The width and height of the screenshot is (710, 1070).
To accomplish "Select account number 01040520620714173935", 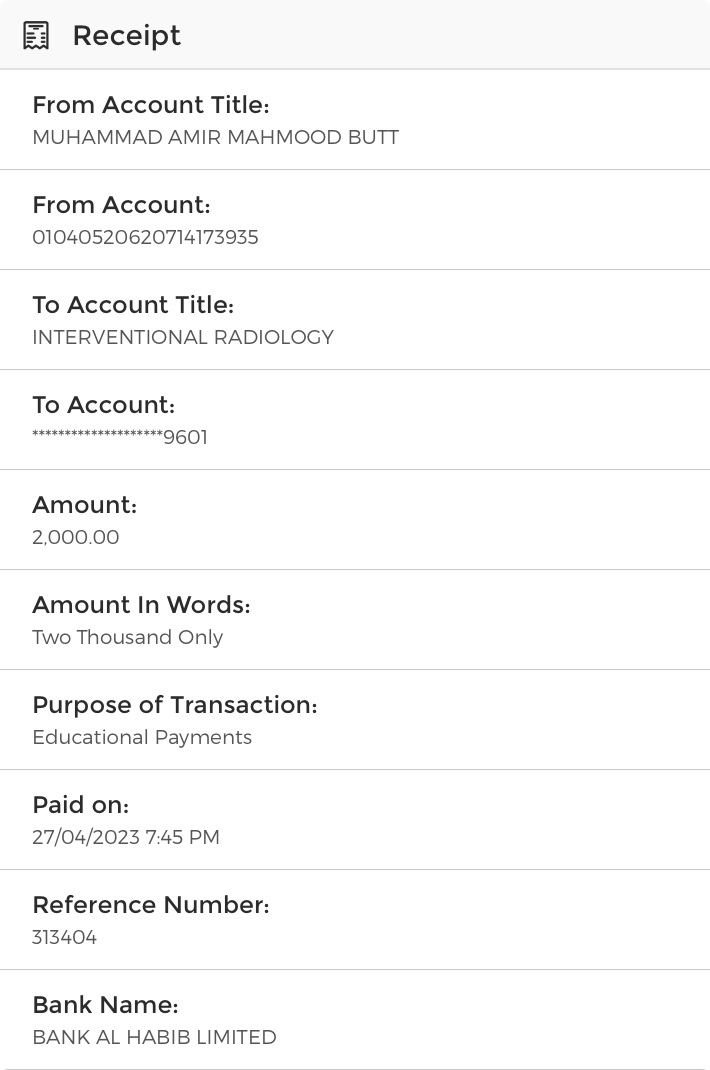I will tap(145, 238).
